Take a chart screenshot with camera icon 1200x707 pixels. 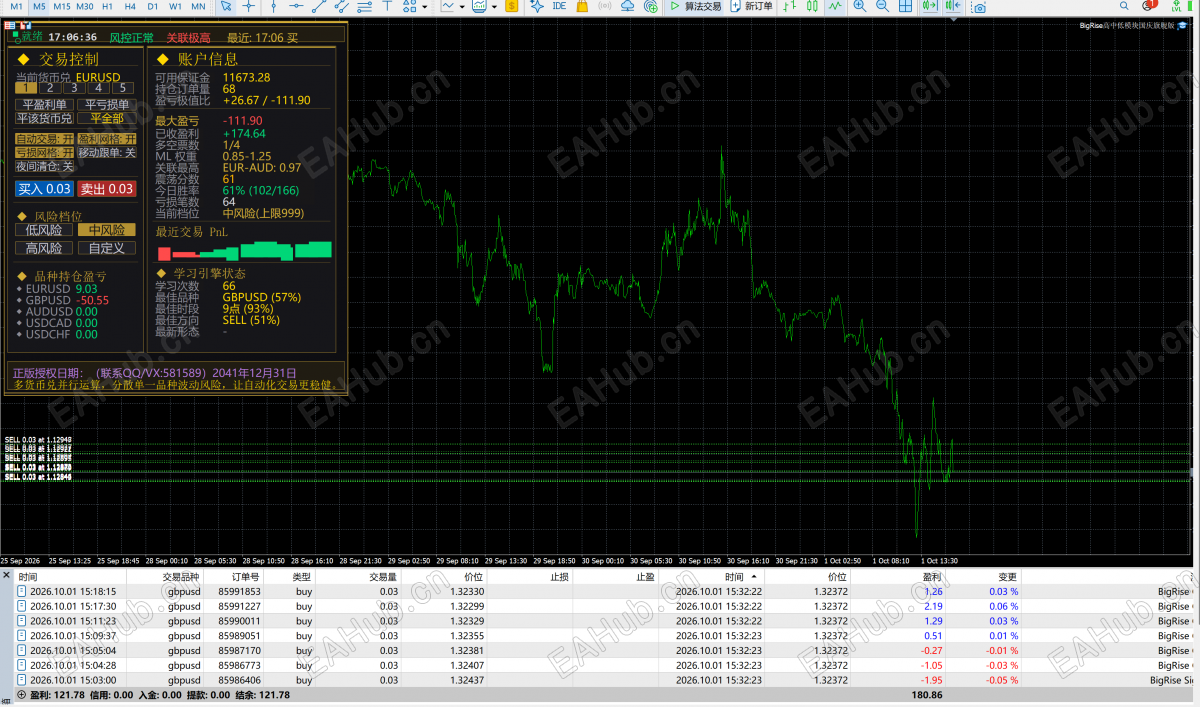pyautogui.click(x=979, y=7)
